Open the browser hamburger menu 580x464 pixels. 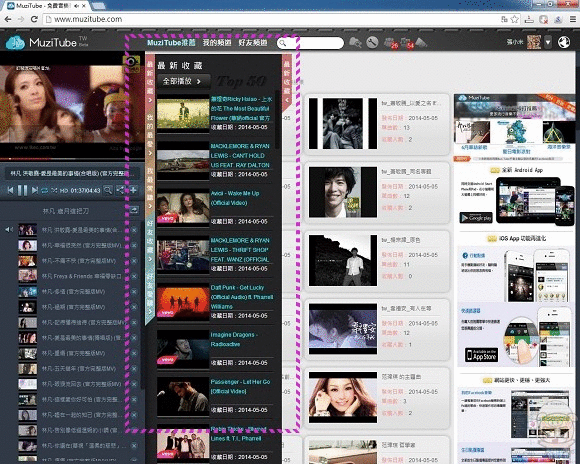coord(573,19)
